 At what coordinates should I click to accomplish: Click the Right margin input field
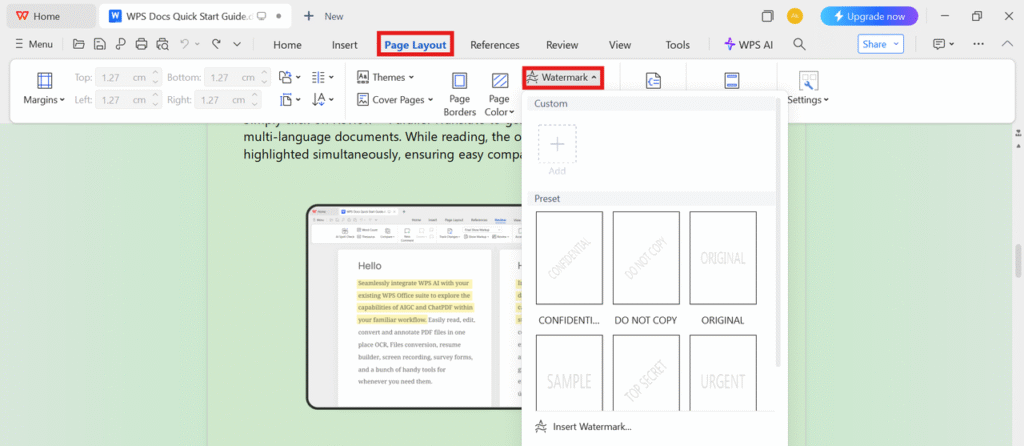click(x=229, y=100)
